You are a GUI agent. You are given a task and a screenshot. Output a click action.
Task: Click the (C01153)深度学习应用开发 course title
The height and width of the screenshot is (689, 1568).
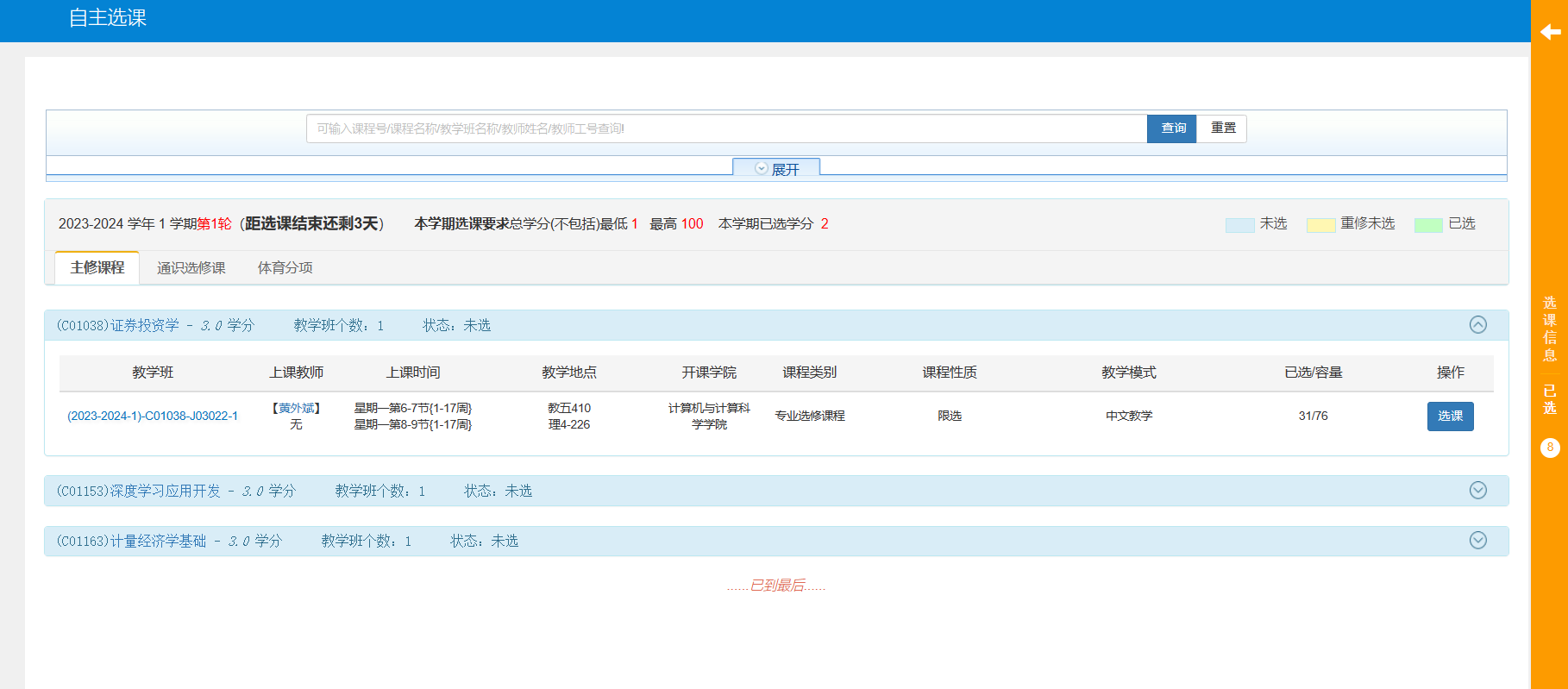tap(139, 492)
